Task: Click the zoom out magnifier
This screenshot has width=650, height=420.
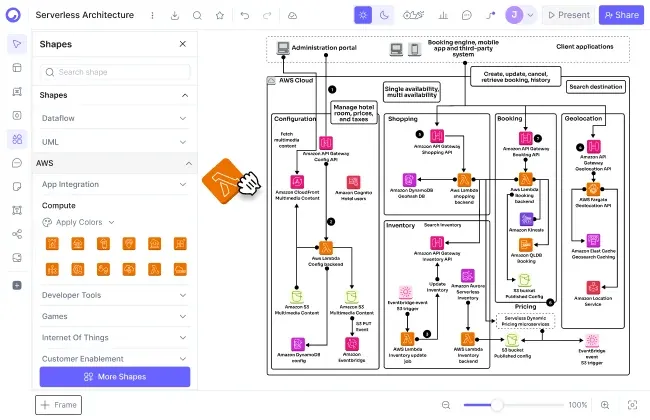Action: (446, 405)
